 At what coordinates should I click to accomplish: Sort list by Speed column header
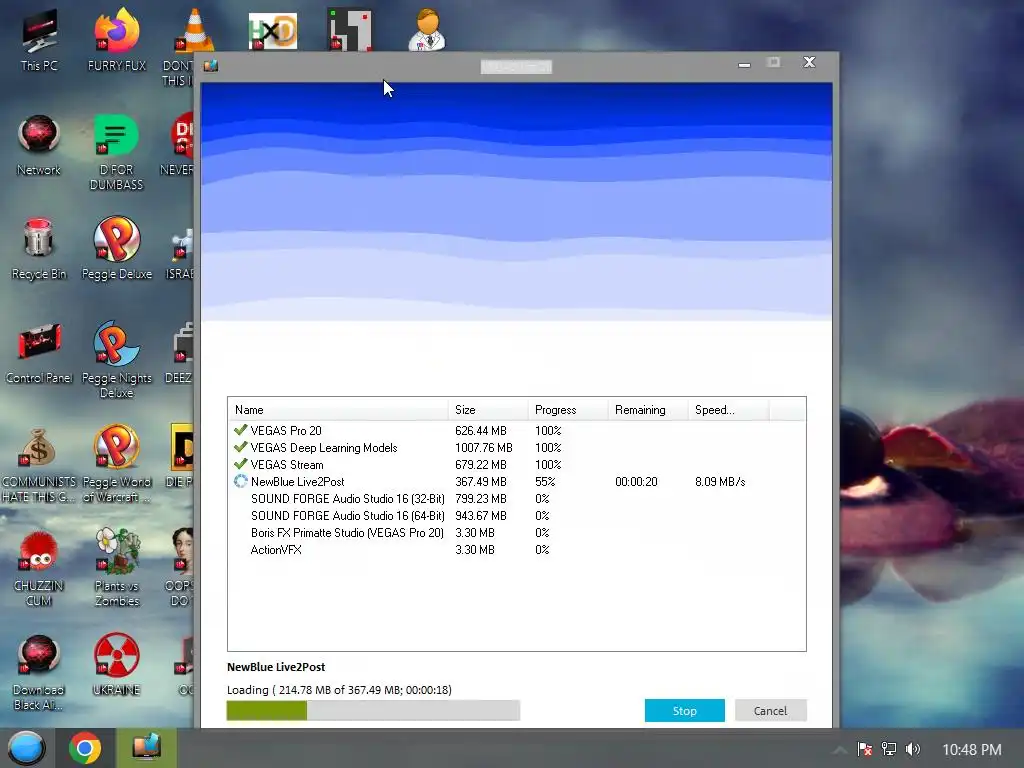tap(728, 409)
